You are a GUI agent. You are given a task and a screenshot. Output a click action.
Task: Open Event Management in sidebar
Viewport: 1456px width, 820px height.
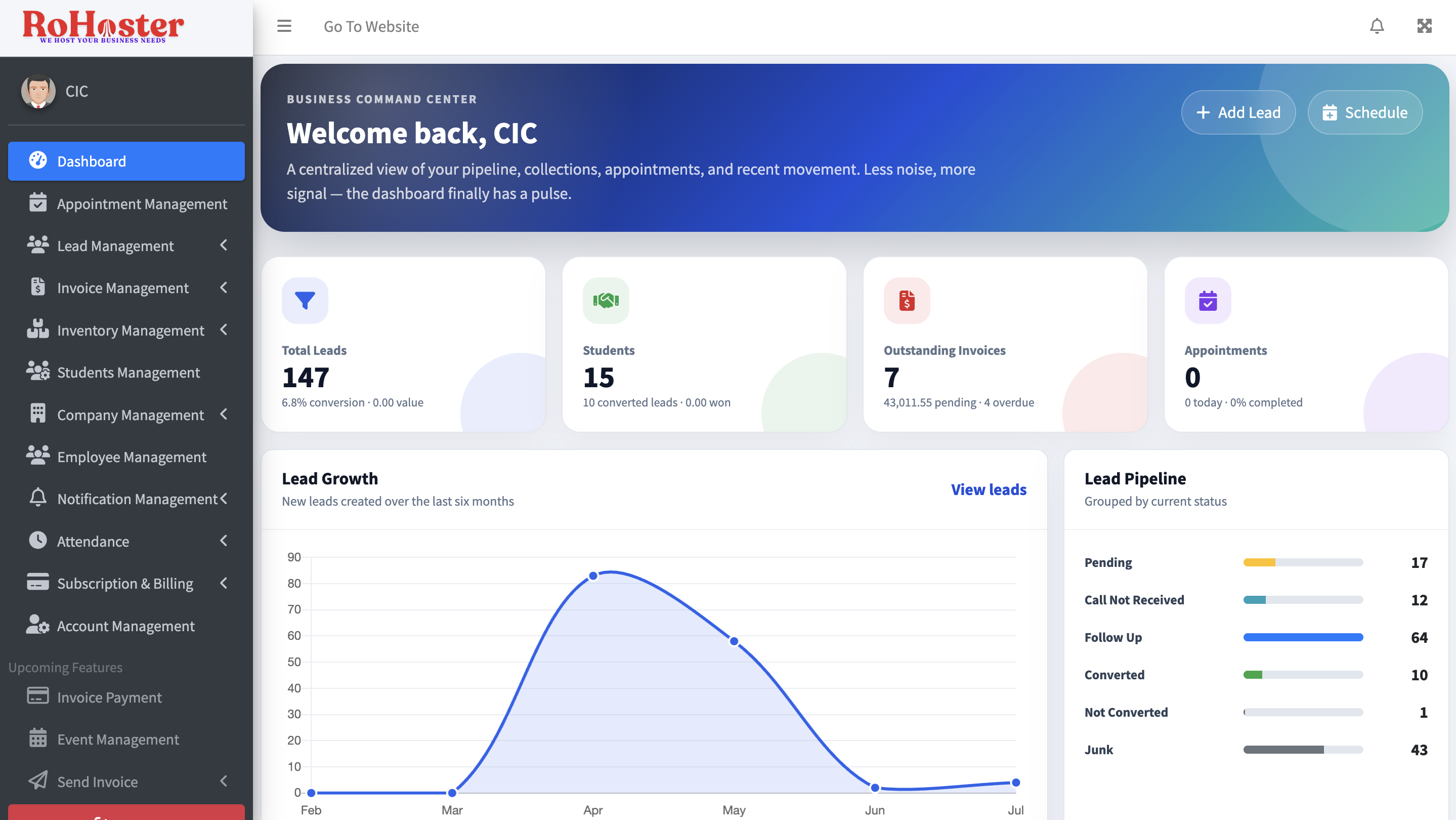tap(126, 739)
